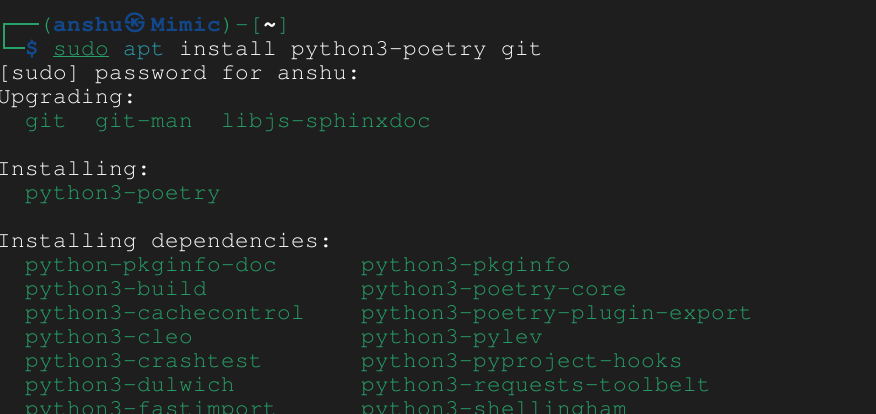Click the Kali logo icon in prompt

(134, 24)
